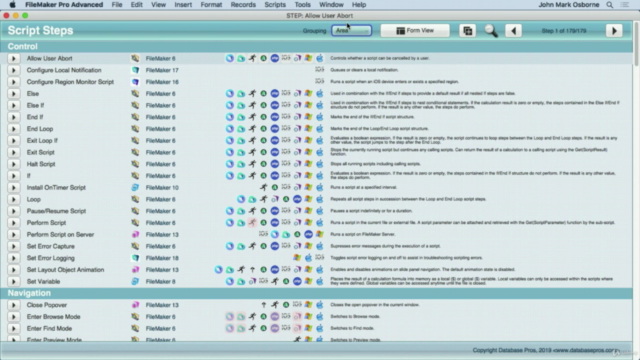Click highlighted running man icon in Perform Script row

pos(252,223)
